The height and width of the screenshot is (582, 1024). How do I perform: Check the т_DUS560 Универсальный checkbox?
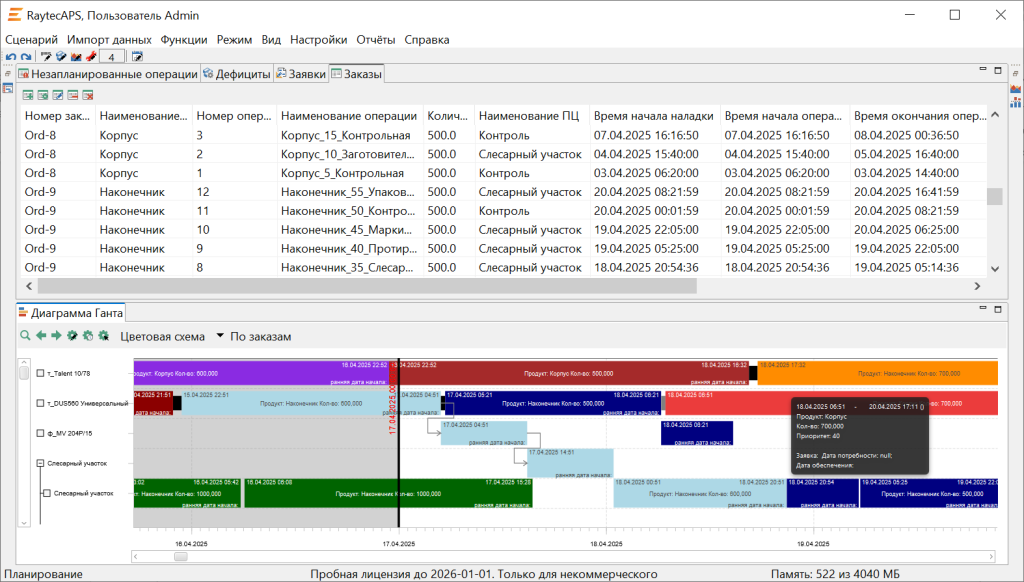40,404
